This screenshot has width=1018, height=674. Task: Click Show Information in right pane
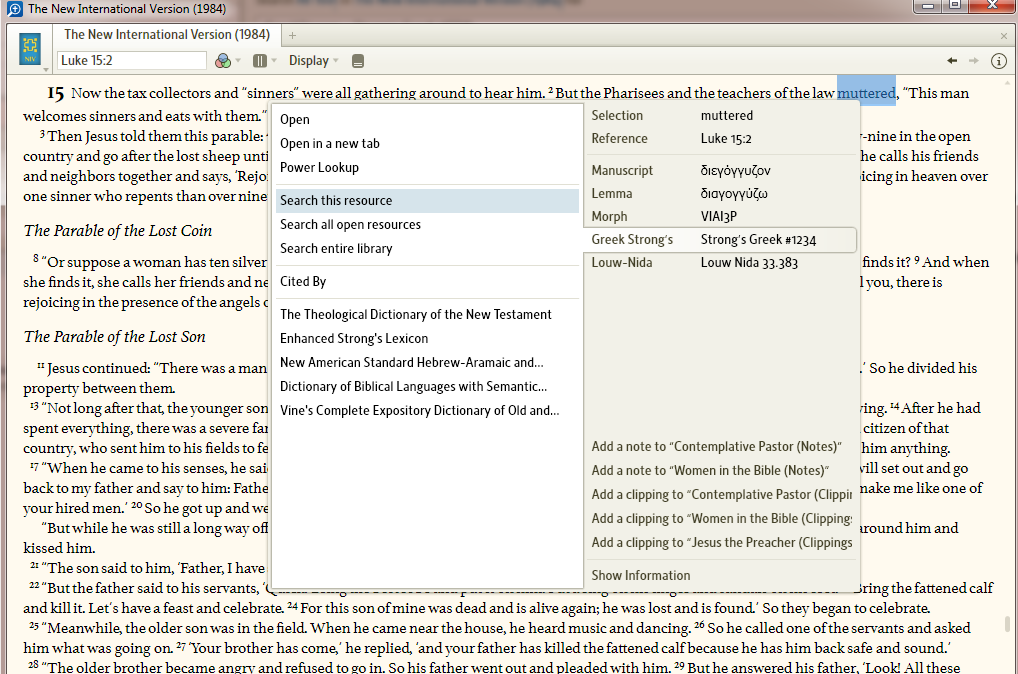640,575
